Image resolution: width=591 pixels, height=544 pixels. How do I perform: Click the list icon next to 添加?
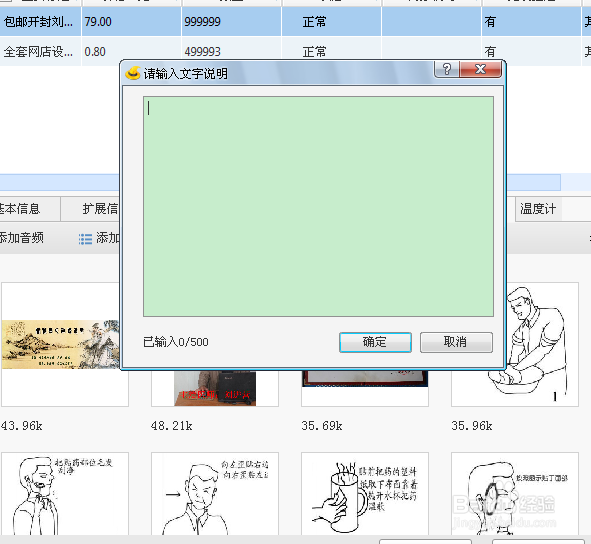point(85,239)
